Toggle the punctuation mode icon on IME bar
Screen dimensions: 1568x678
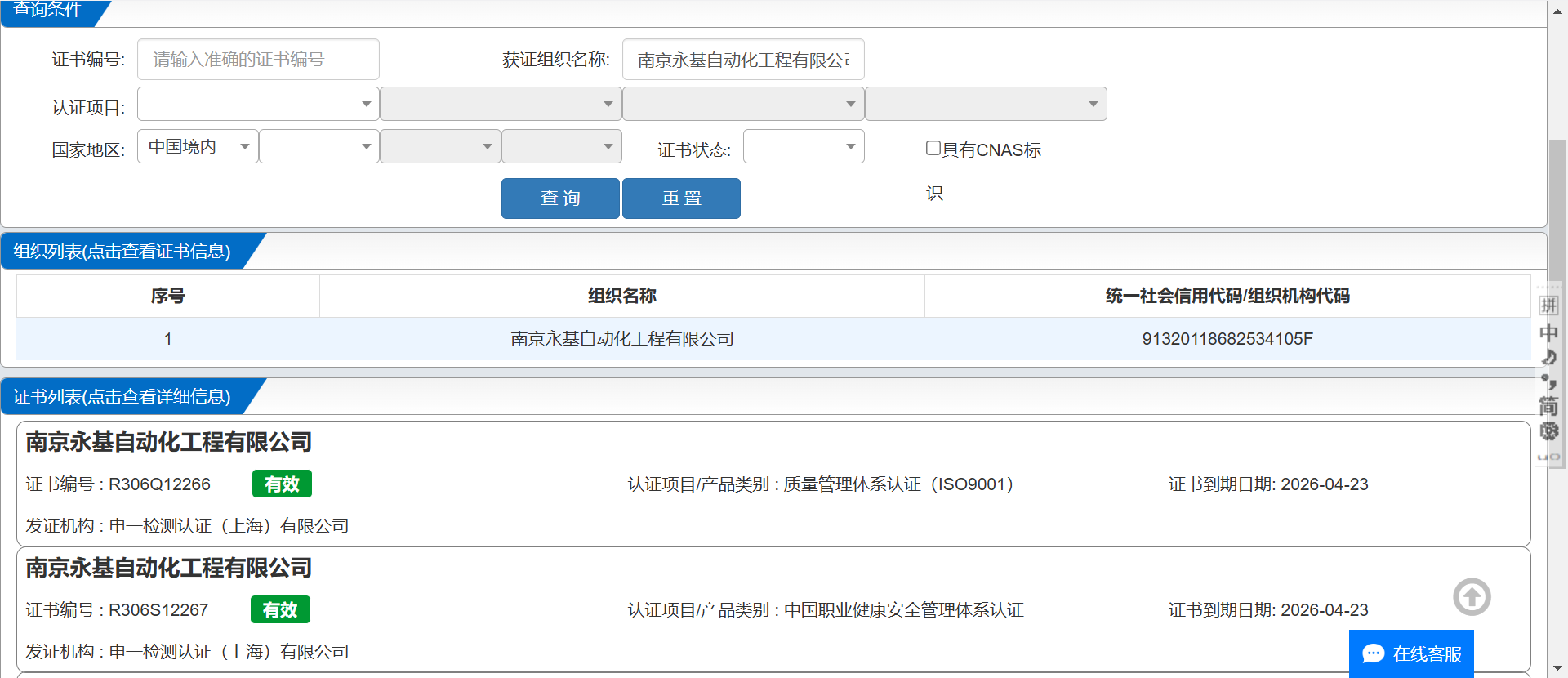click(x=1548, y=381)
